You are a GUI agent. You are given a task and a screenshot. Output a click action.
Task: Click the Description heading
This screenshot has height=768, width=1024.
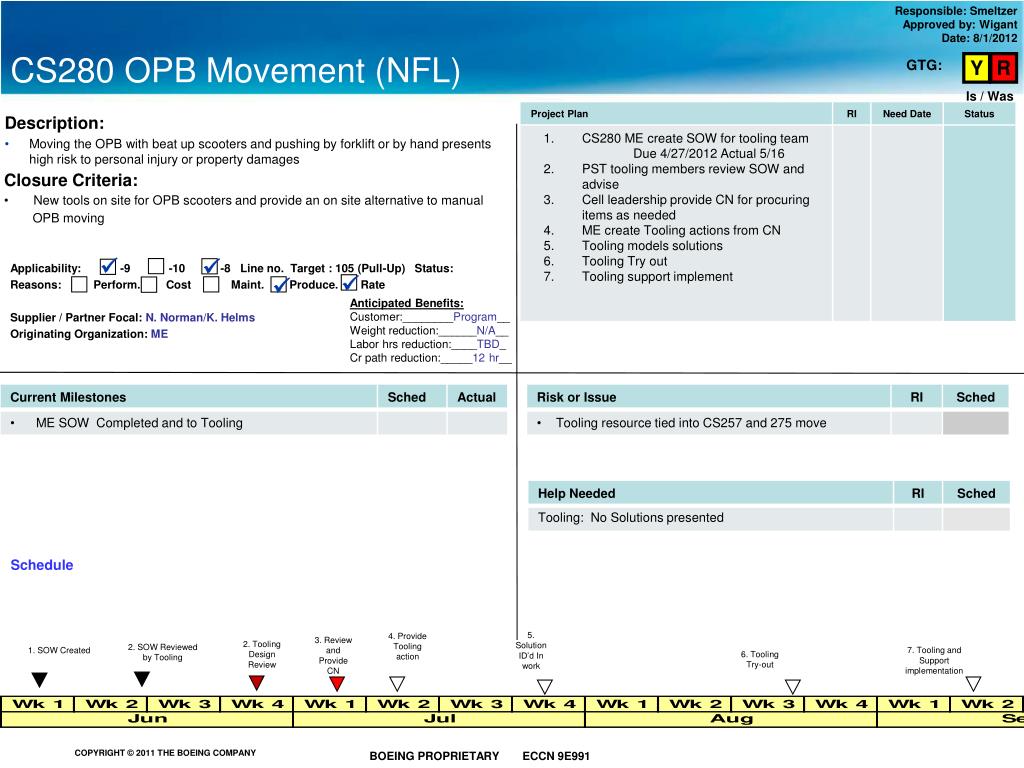(x=54, y=123)
